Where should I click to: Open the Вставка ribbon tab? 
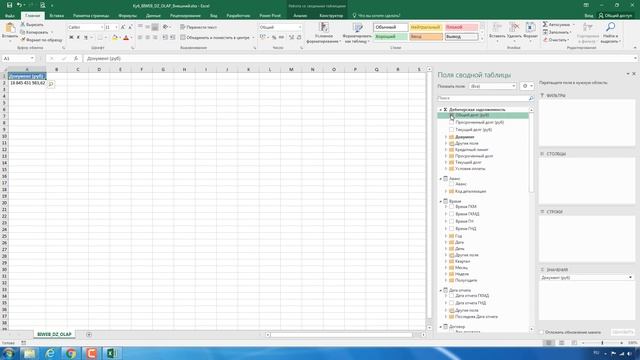(56, 16)
